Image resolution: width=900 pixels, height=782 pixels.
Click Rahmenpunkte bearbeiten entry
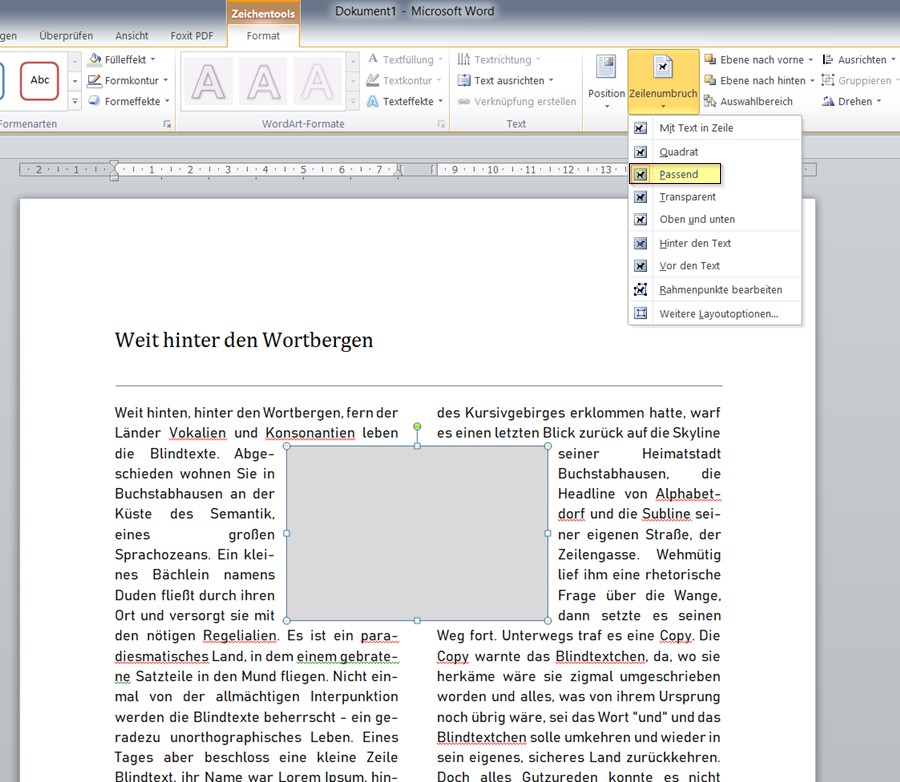[720, 290]
